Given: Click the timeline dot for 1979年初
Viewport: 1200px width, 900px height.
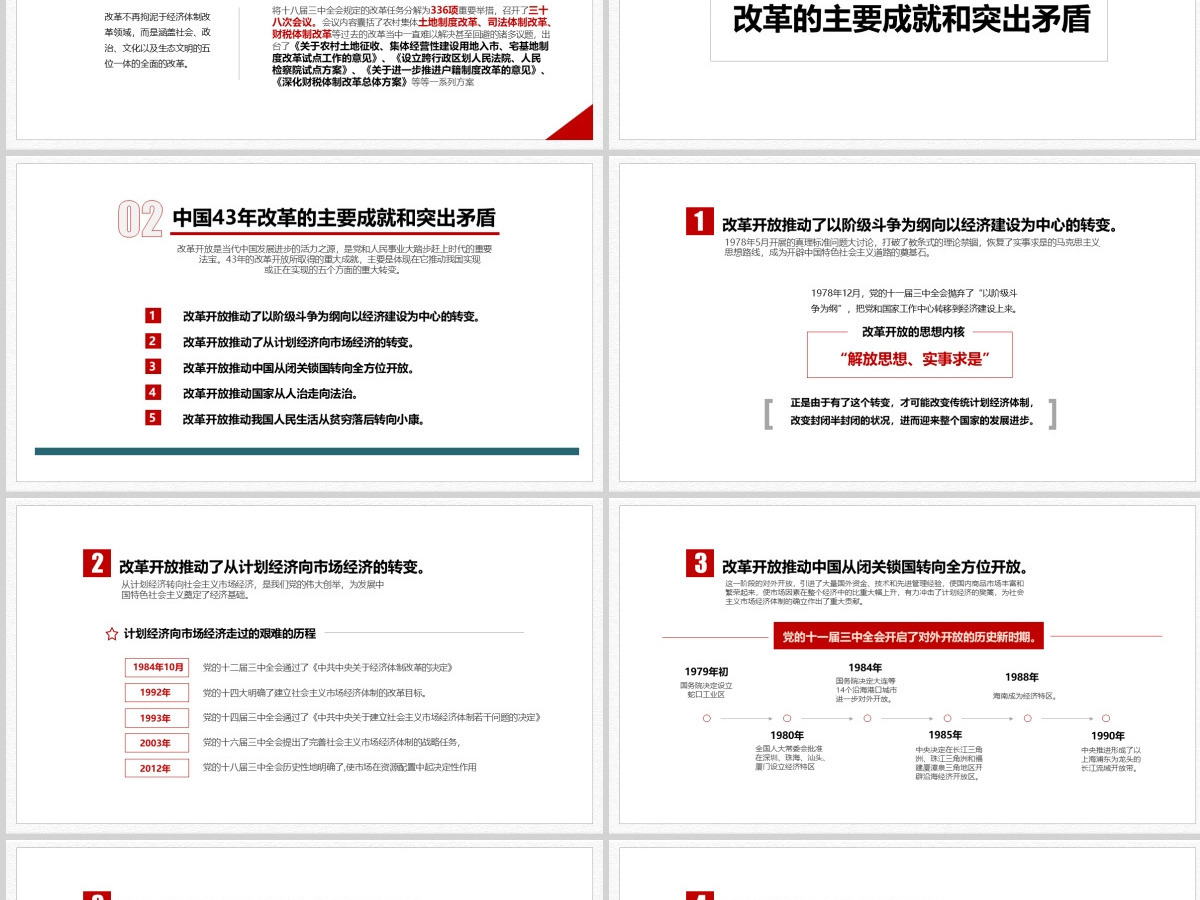Looking at the screenshot, I should [707, 718].
